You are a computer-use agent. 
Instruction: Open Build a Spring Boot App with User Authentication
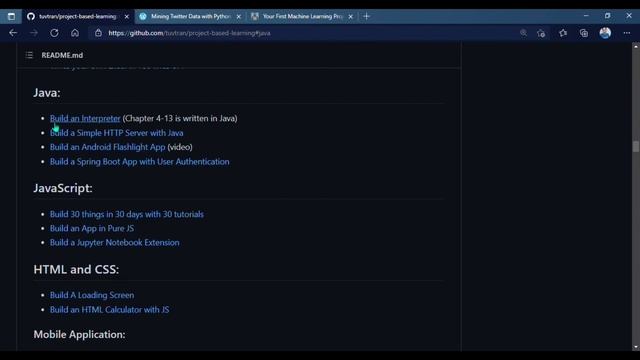pos(140,162)
